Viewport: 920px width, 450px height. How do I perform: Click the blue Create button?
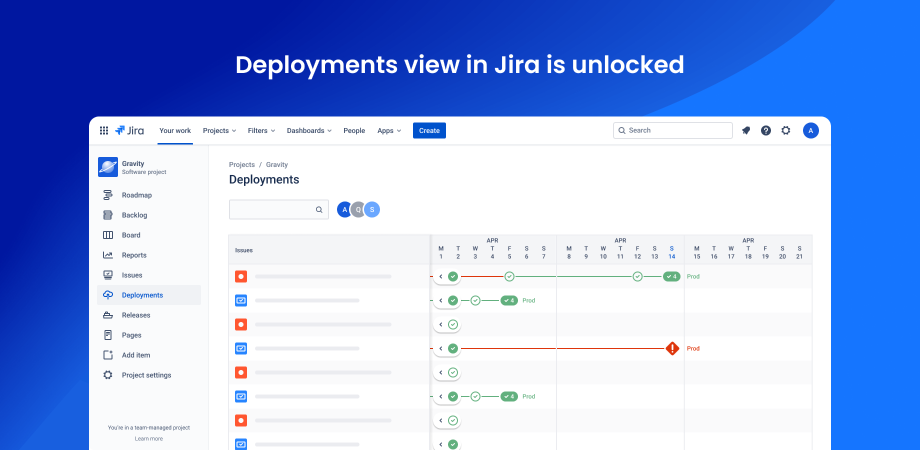429,130
